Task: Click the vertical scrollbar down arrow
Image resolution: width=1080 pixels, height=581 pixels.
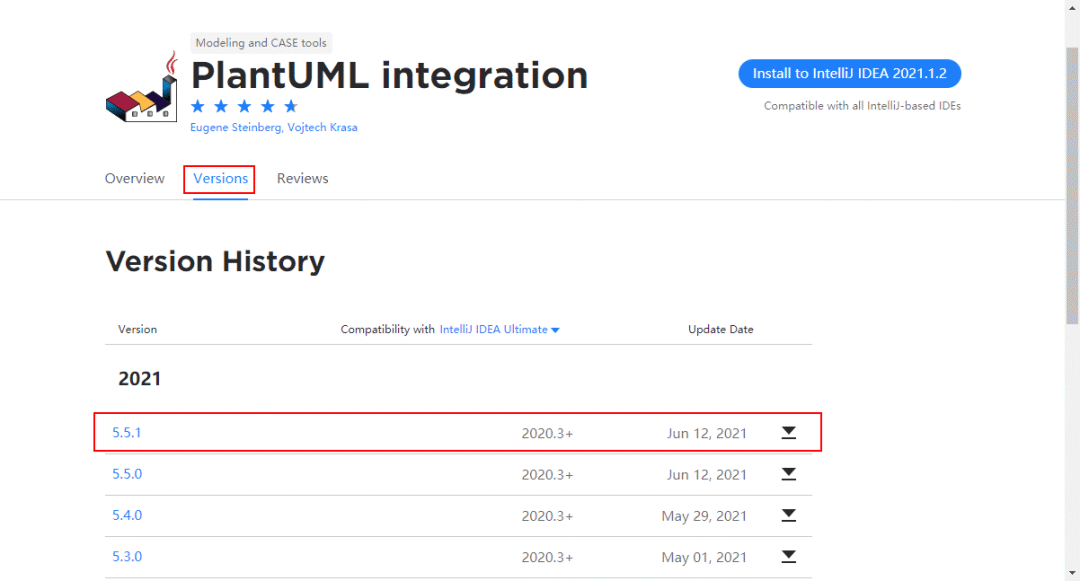Action: (x=1072, y=573)
